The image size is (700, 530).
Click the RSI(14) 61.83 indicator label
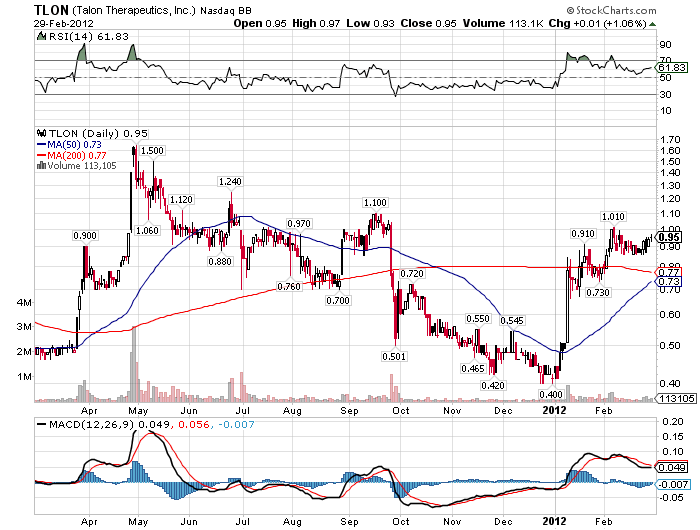(89, 37)
